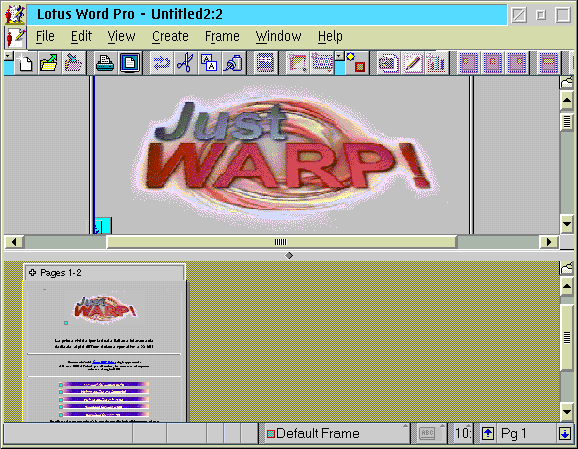The height and width of the screenshot is (449, 578).
Task: Print the document with the printer icon
Action: point(105,63)
